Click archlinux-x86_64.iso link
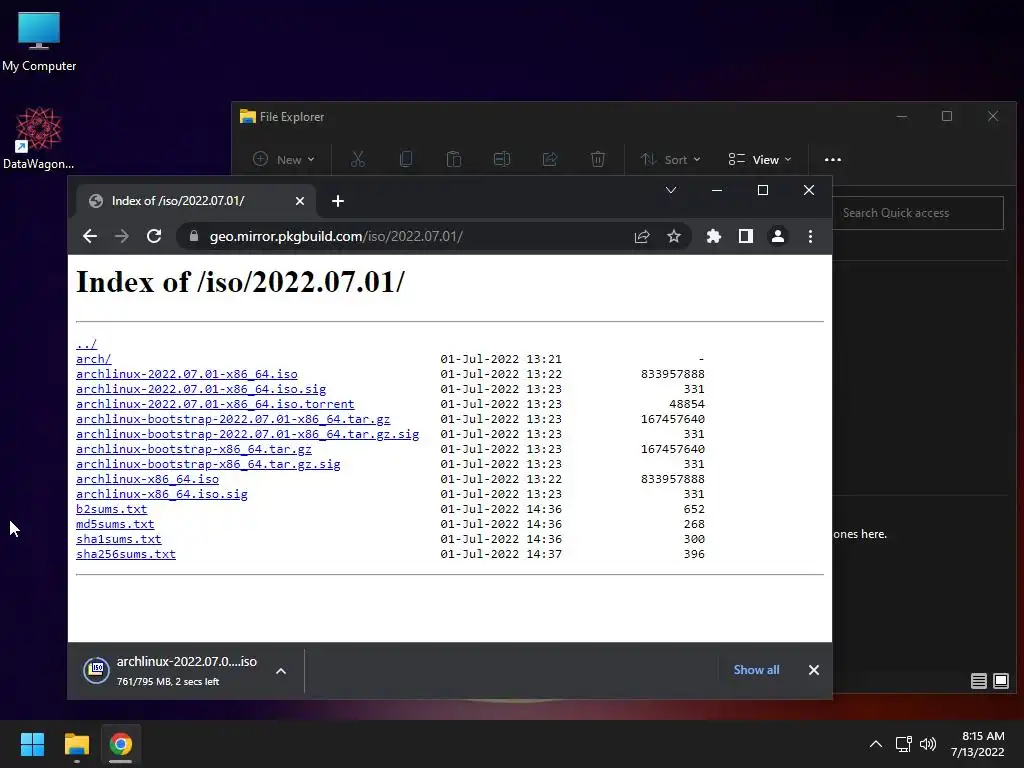The width and height of the screenshot is (1024, 768). (x=148, y=479)
